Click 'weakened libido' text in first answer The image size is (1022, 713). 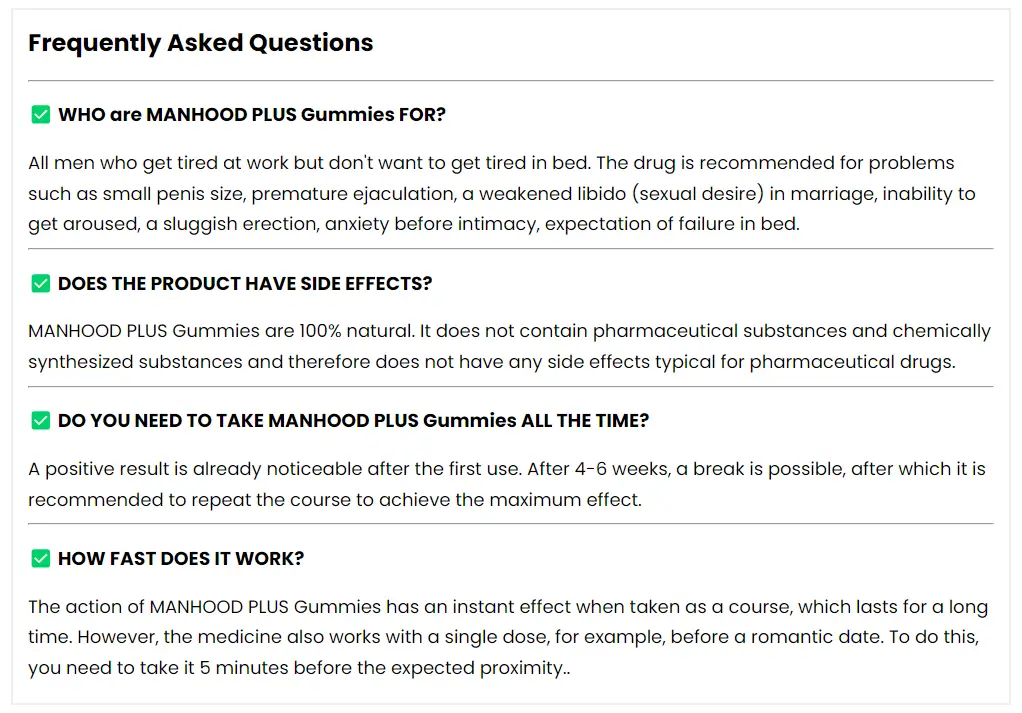click(554, 194)
